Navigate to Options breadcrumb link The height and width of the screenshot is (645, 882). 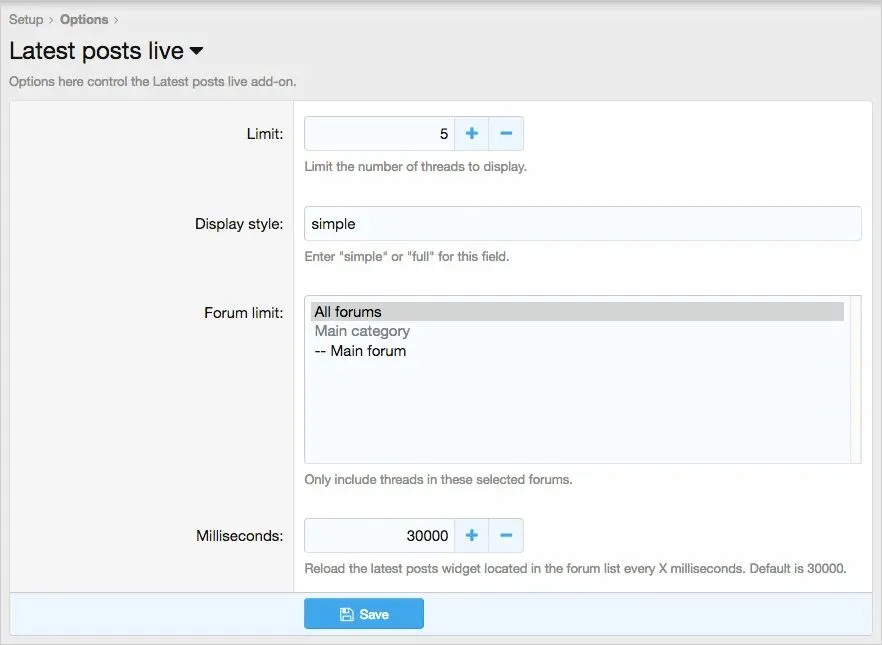click(84, 19)
